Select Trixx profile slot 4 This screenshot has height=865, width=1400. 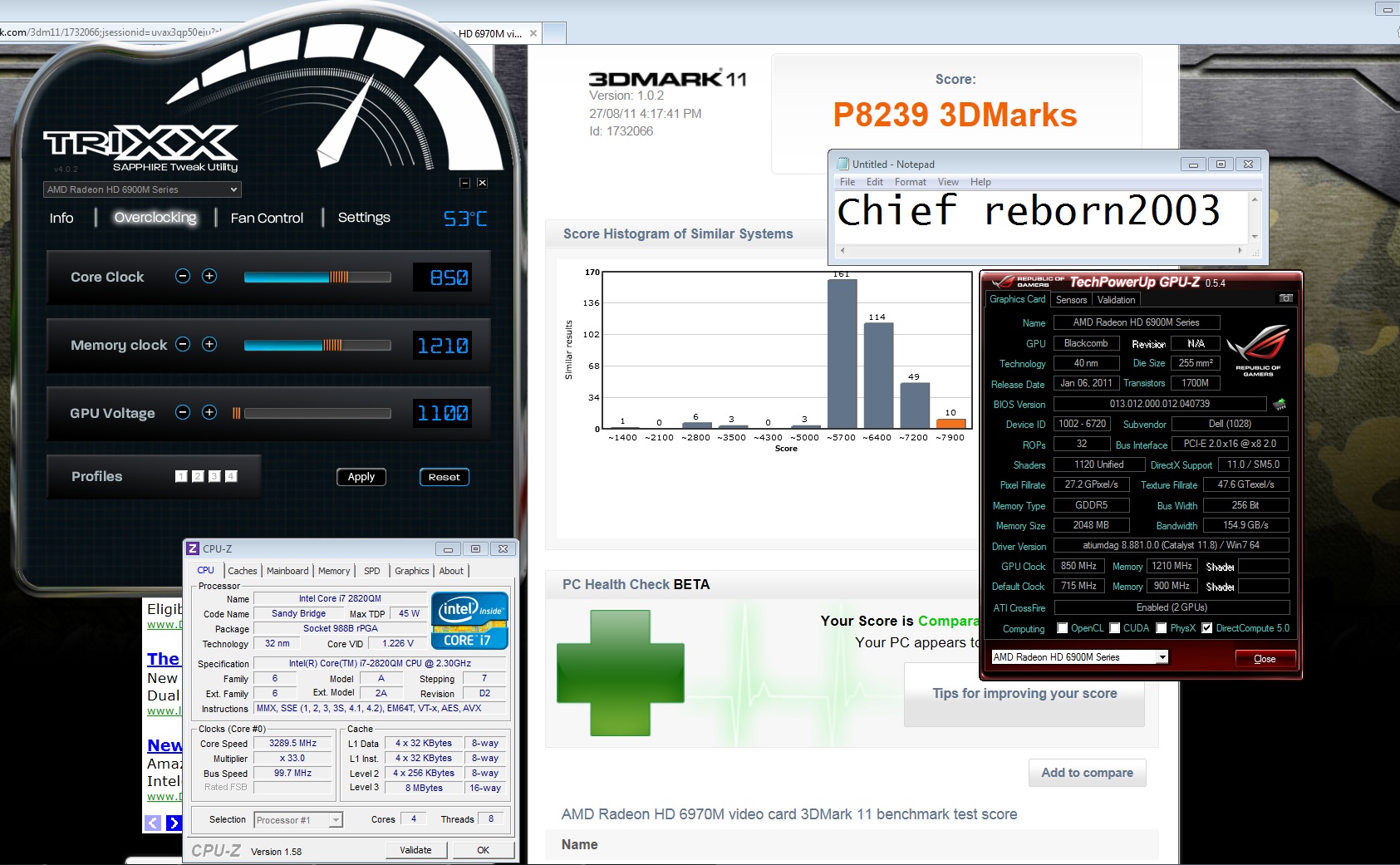pyautogui.click(x=231, y=476)
